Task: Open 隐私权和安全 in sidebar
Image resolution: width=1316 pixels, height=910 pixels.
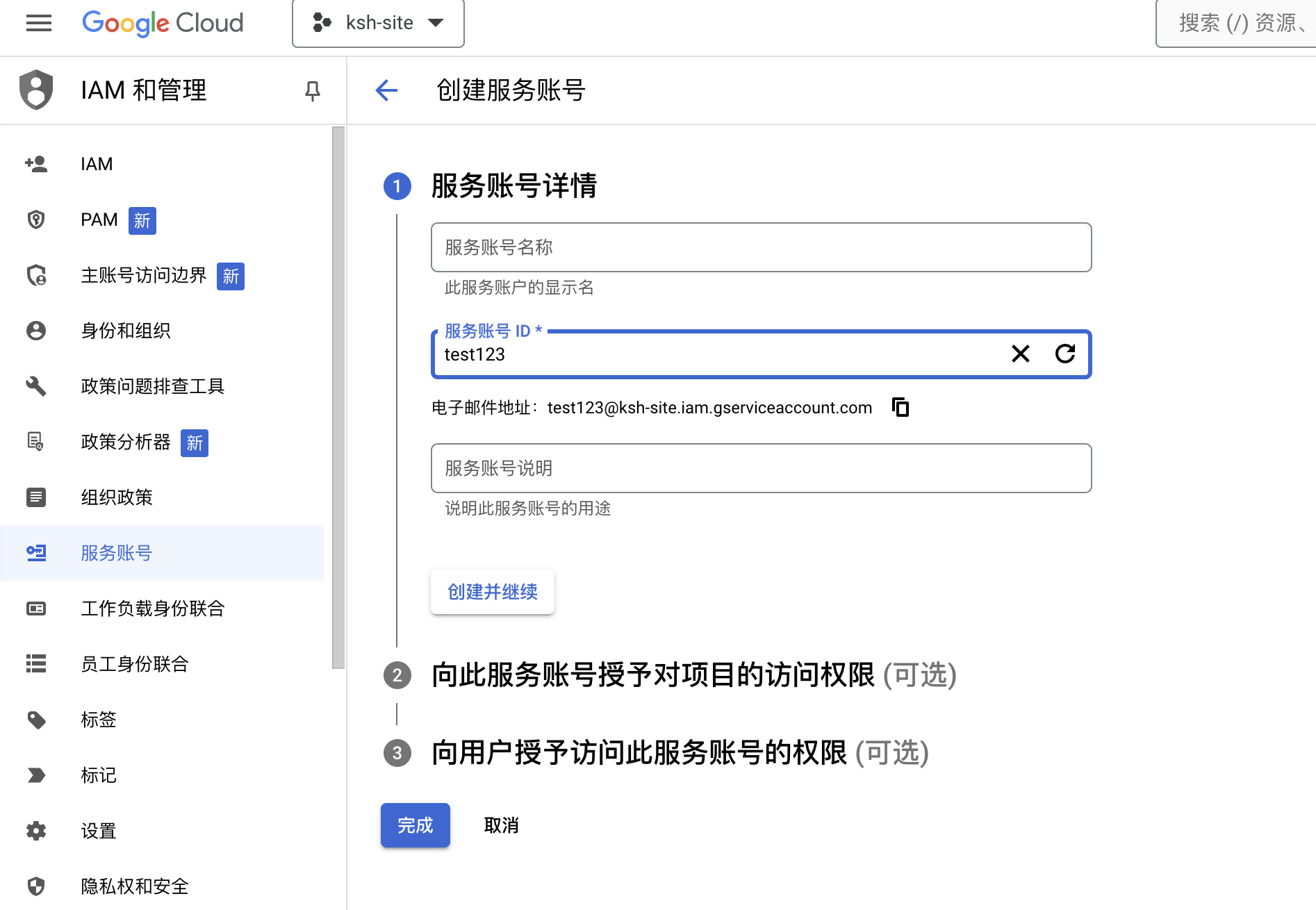Action: point(162,886)
